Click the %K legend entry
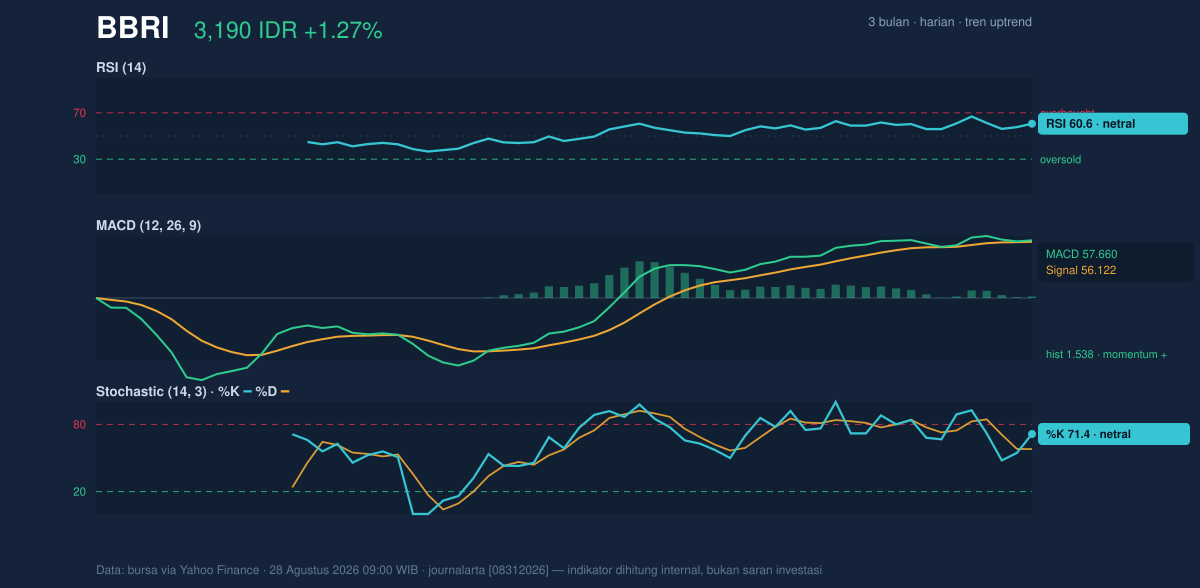Image resolution: width=1200 pixels, height=588 pixels. point(235,391)
